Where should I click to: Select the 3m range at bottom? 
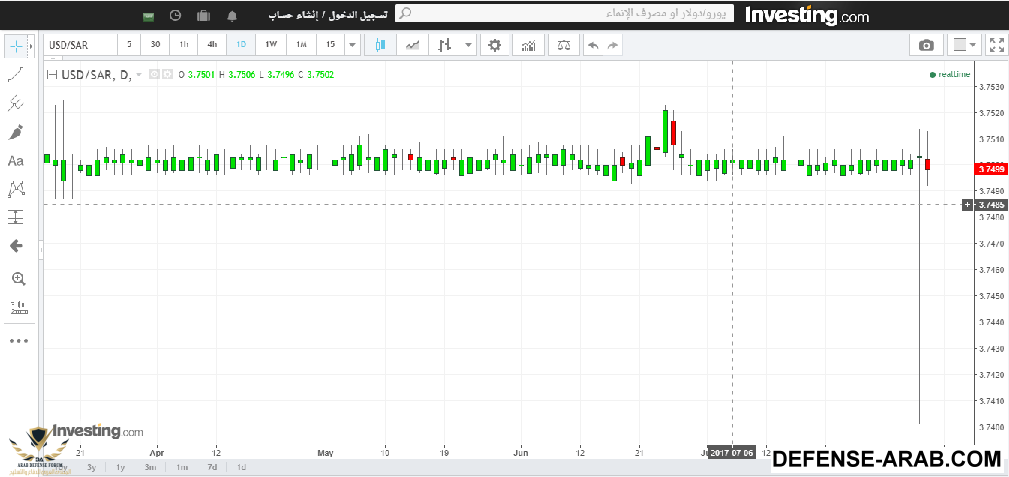coord(150,467)
